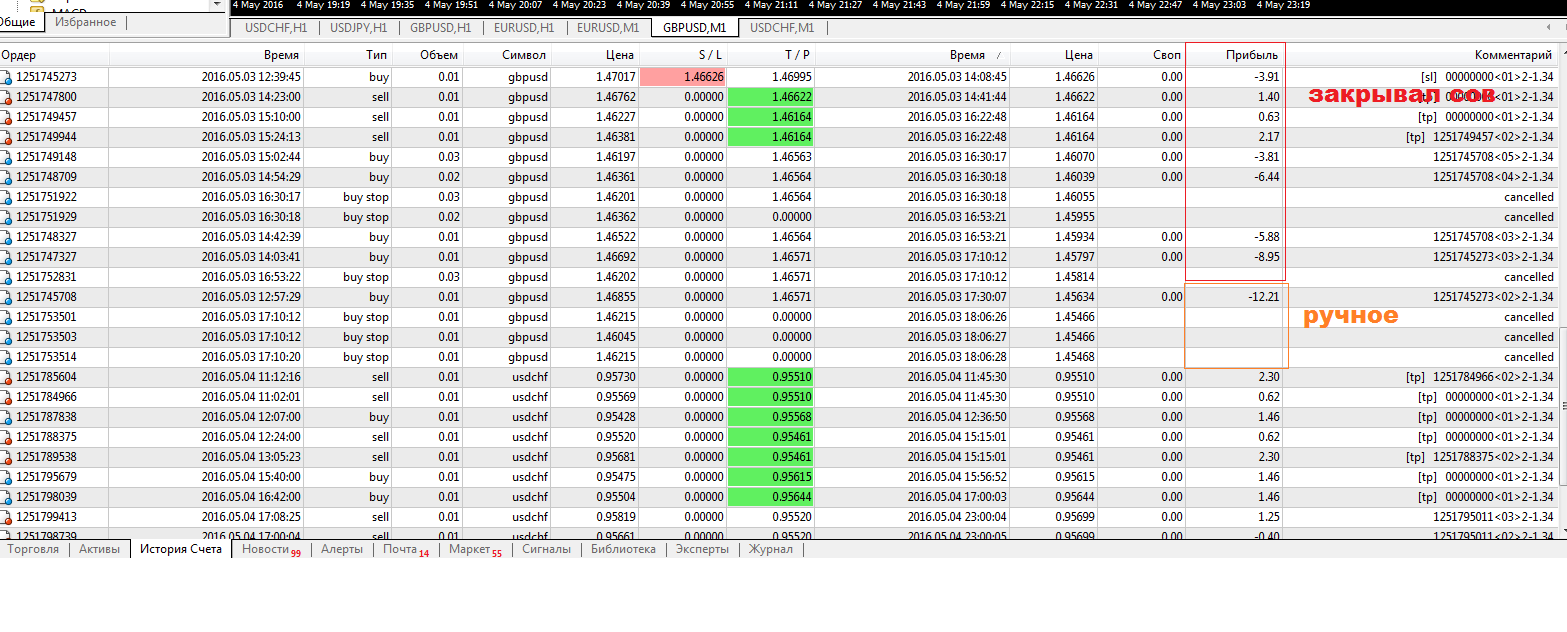Click the order icon beside 1251748709
The image size is (1567, 632).
point(7,177)
